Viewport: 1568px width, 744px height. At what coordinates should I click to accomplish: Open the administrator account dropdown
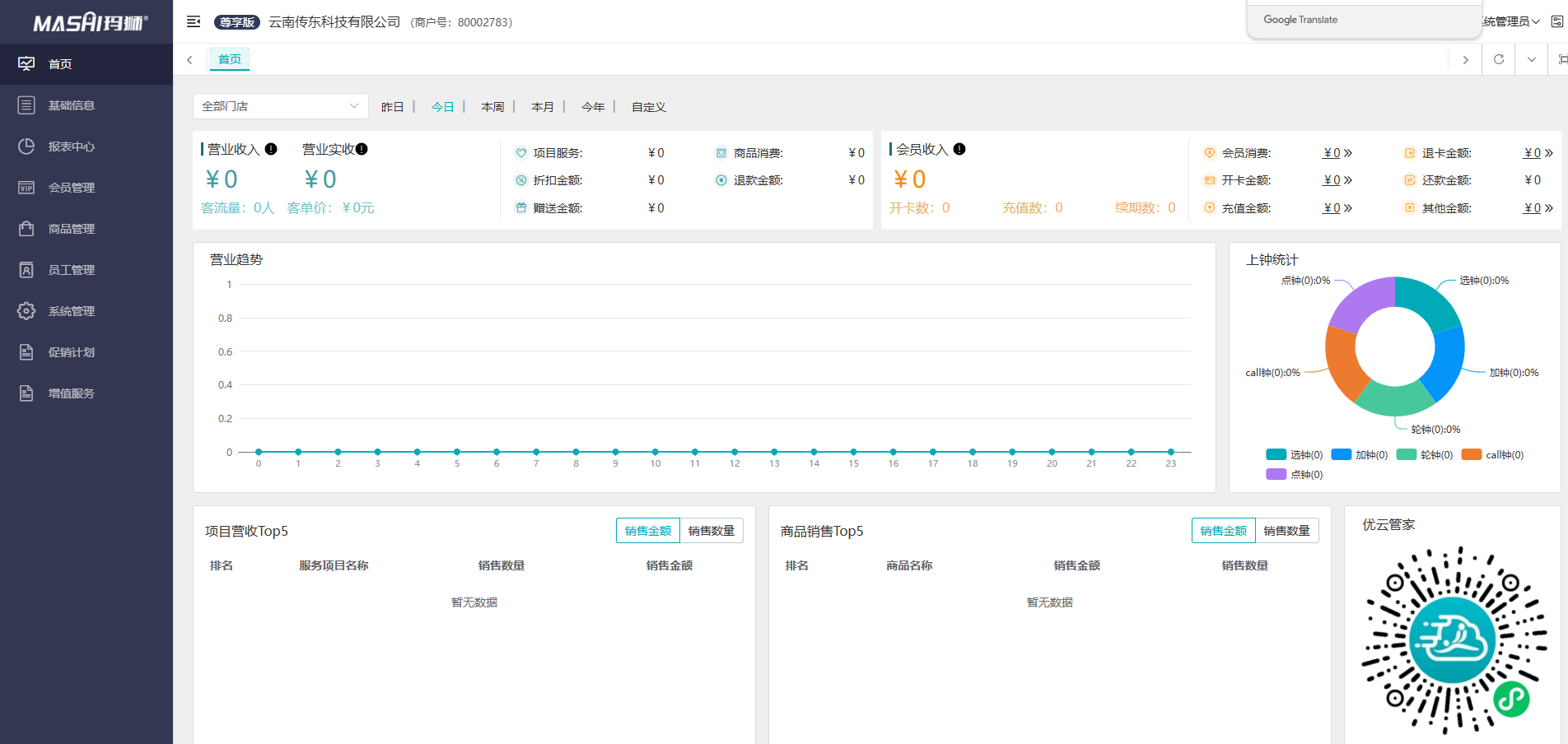click(1510, 21)
